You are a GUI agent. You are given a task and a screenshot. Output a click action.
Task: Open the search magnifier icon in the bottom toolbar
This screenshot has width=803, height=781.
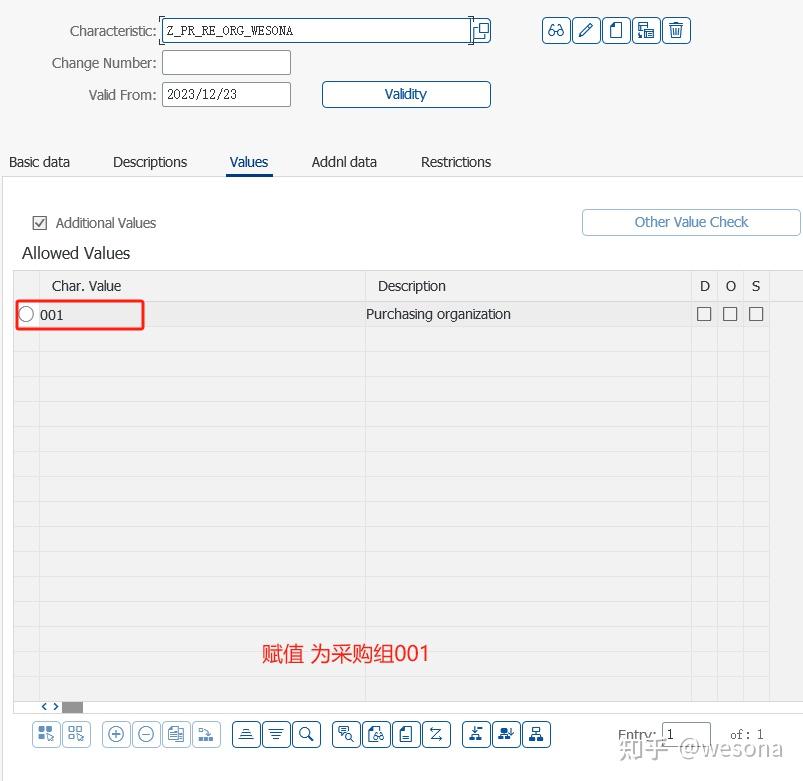pyautogui.click(x=306, y=733)
